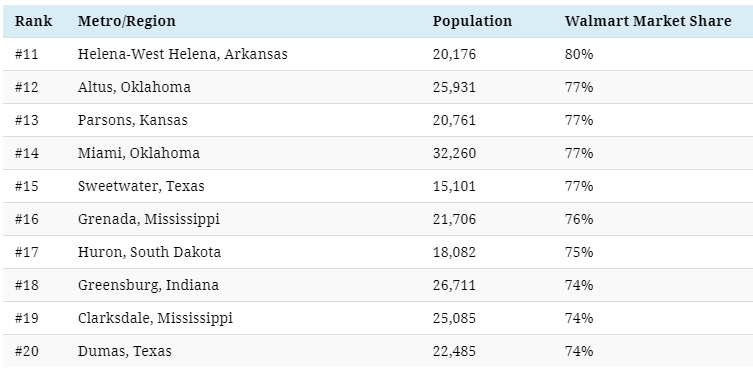
Task: Click the 80% market share cell
Action: (579, 54)
